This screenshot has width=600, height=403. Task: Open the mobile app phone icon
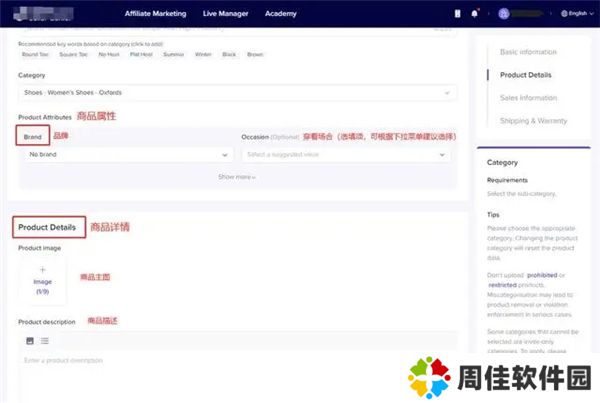458,13
